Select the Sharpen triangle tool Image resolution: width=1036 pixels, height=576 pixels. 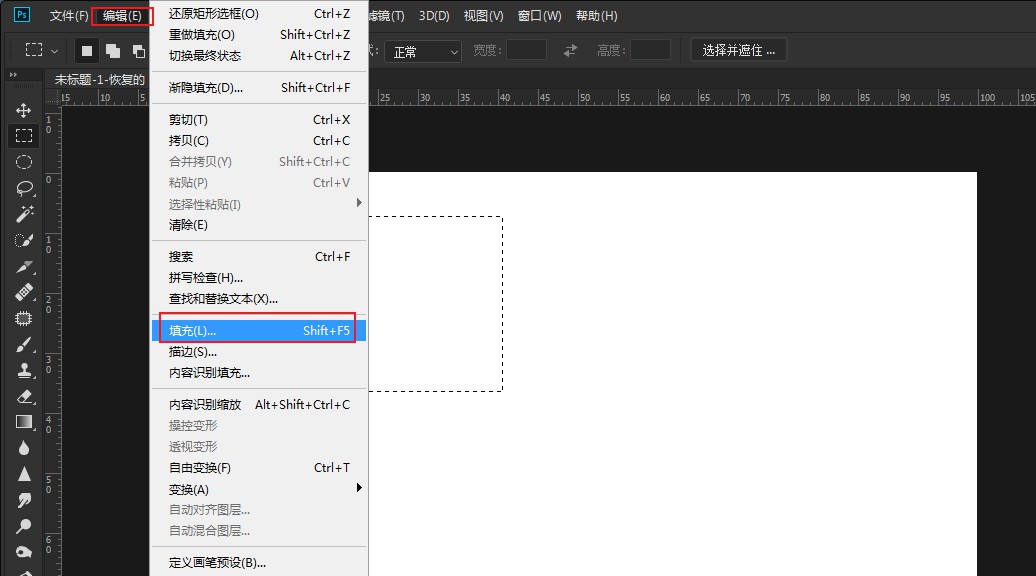pos(24,474)
